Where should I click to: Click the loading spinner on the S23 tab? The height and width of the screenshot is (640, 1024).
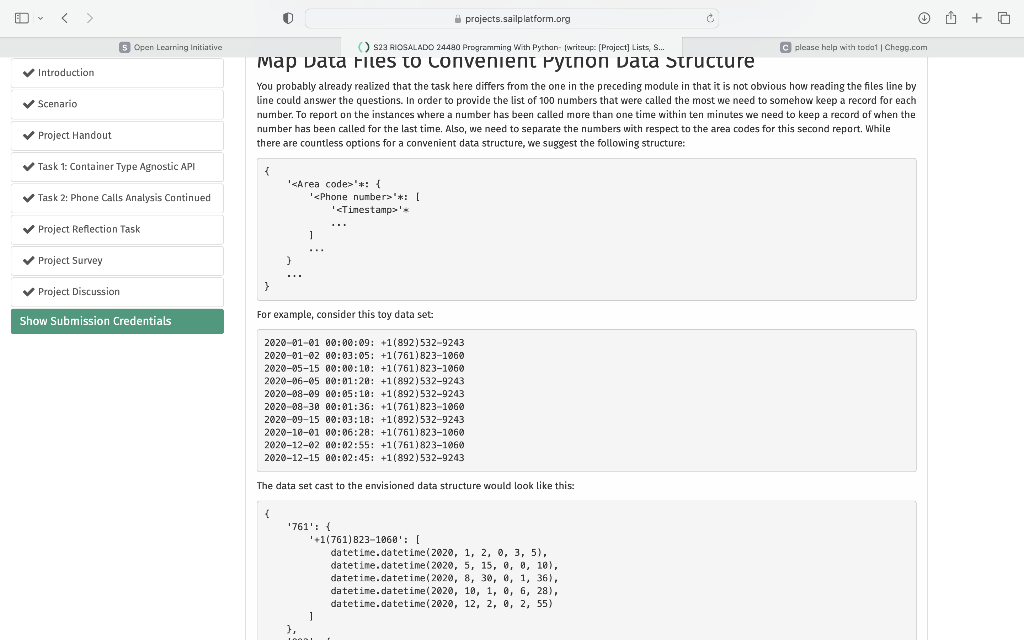[364, 47]
